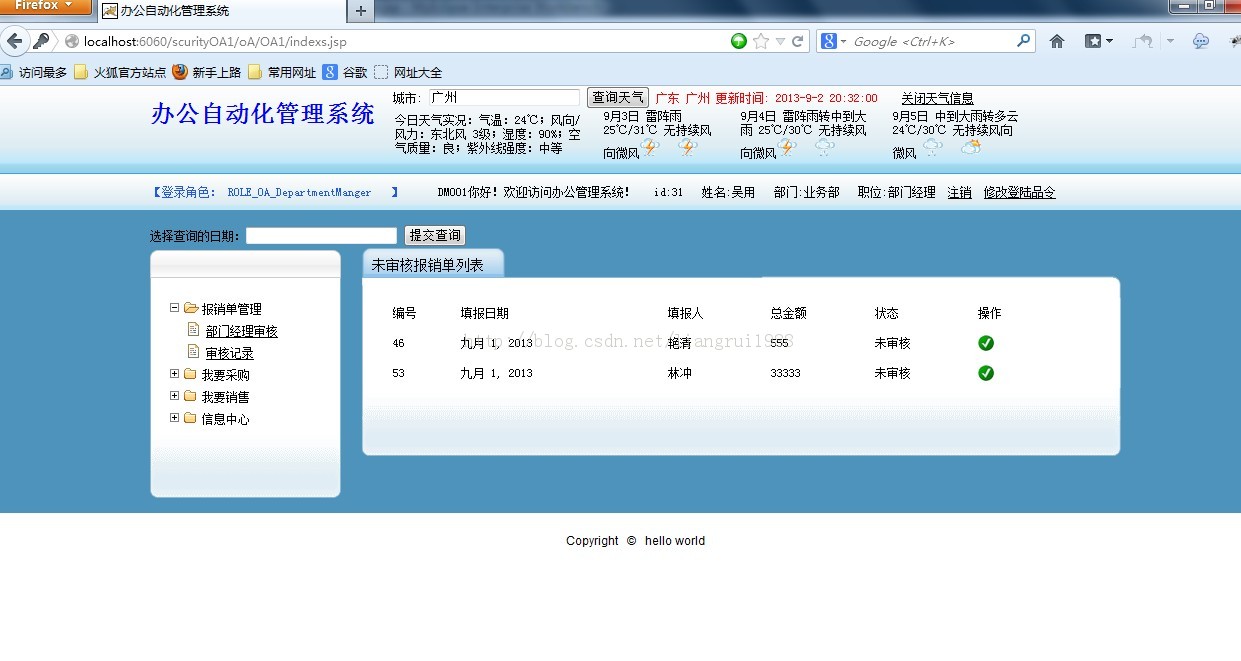The height and width of the screenshot is (661, 1241).
Task: Click the 信息中心 folder icon
Action: click(x=190, y=418)
